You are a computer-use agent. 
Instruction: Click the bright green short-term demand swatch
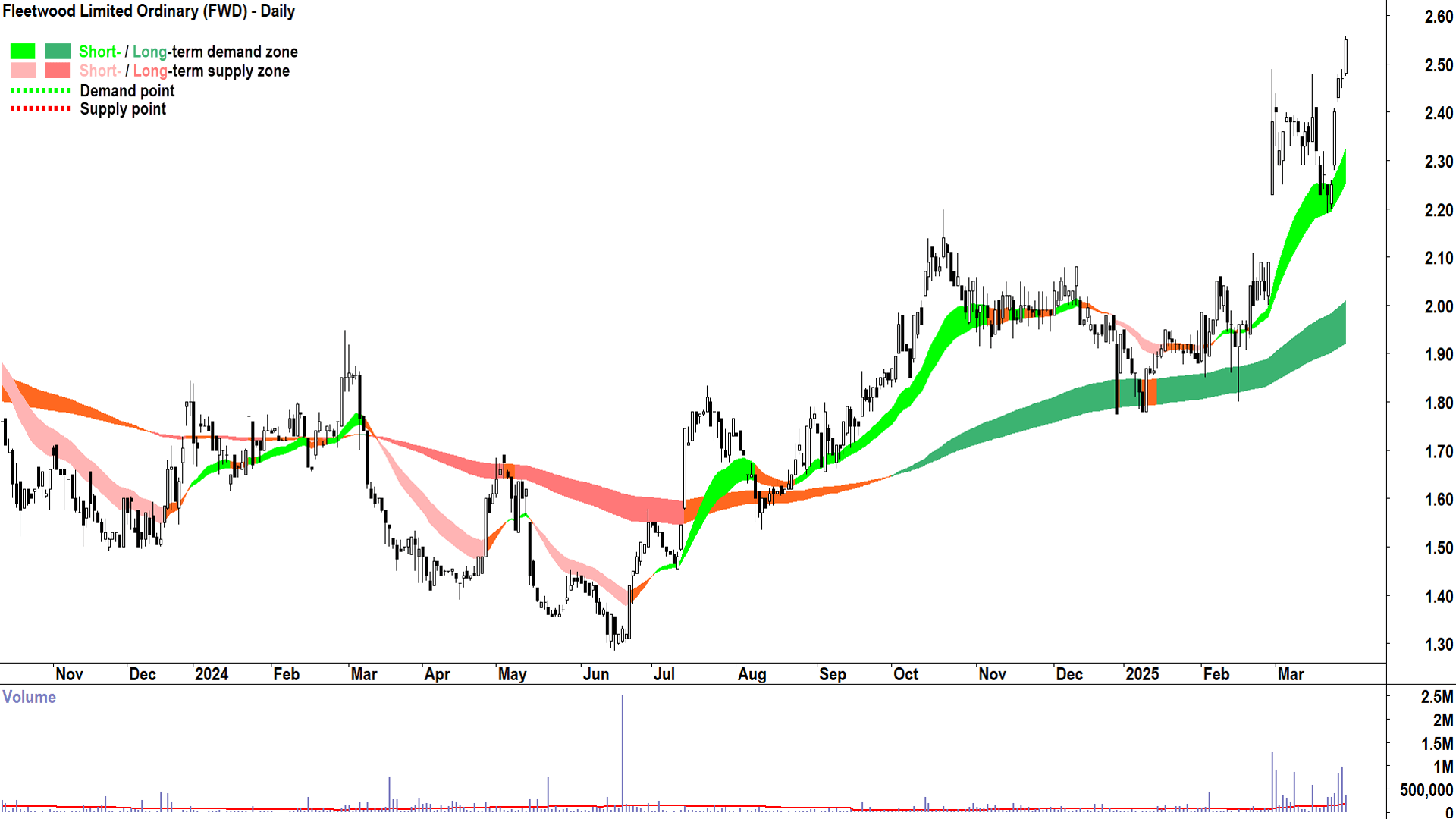pyautogui.click(x=23, y=52)
